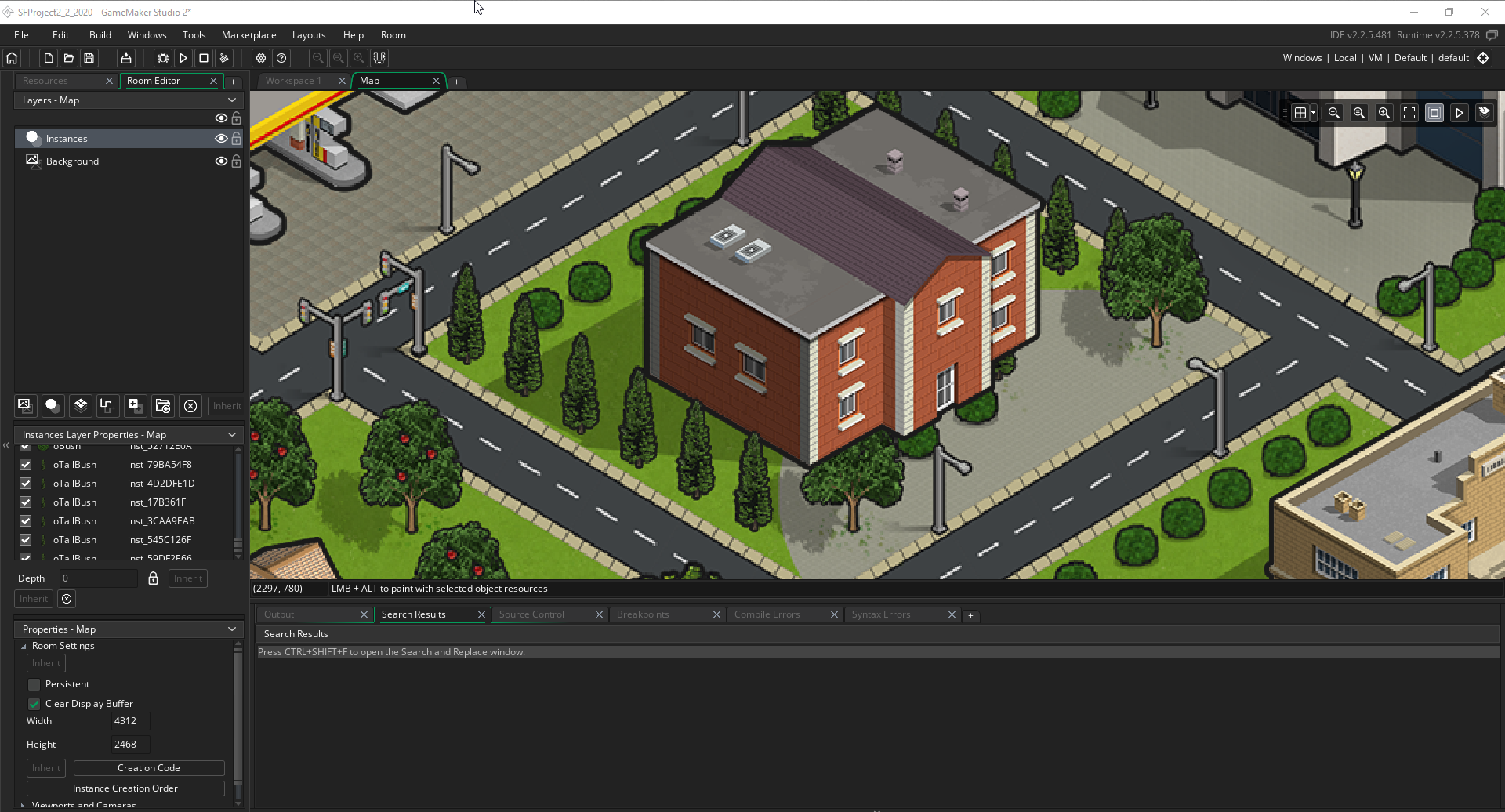Image resolution: width=1505 pixels, height=812 pixels.
Task: Open the help question mark icon
Action: click(x=281, y=58)
